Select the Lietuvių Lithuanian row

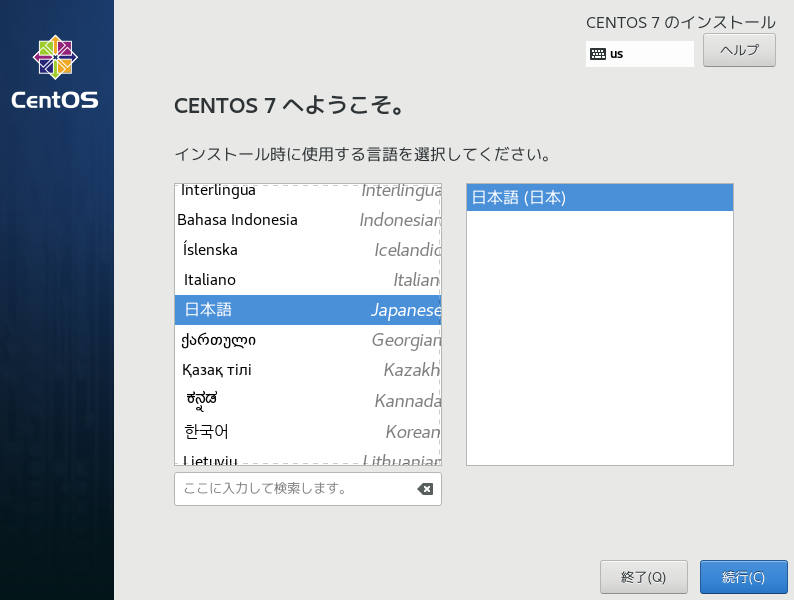[308, 457]
